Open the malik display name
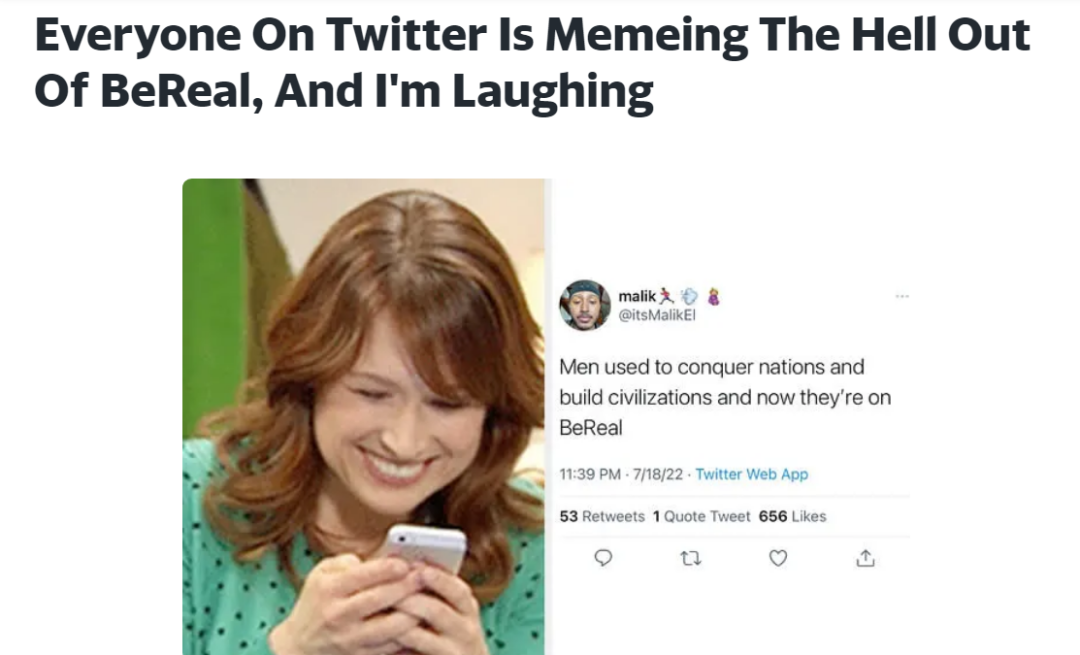 pos(637,296)
